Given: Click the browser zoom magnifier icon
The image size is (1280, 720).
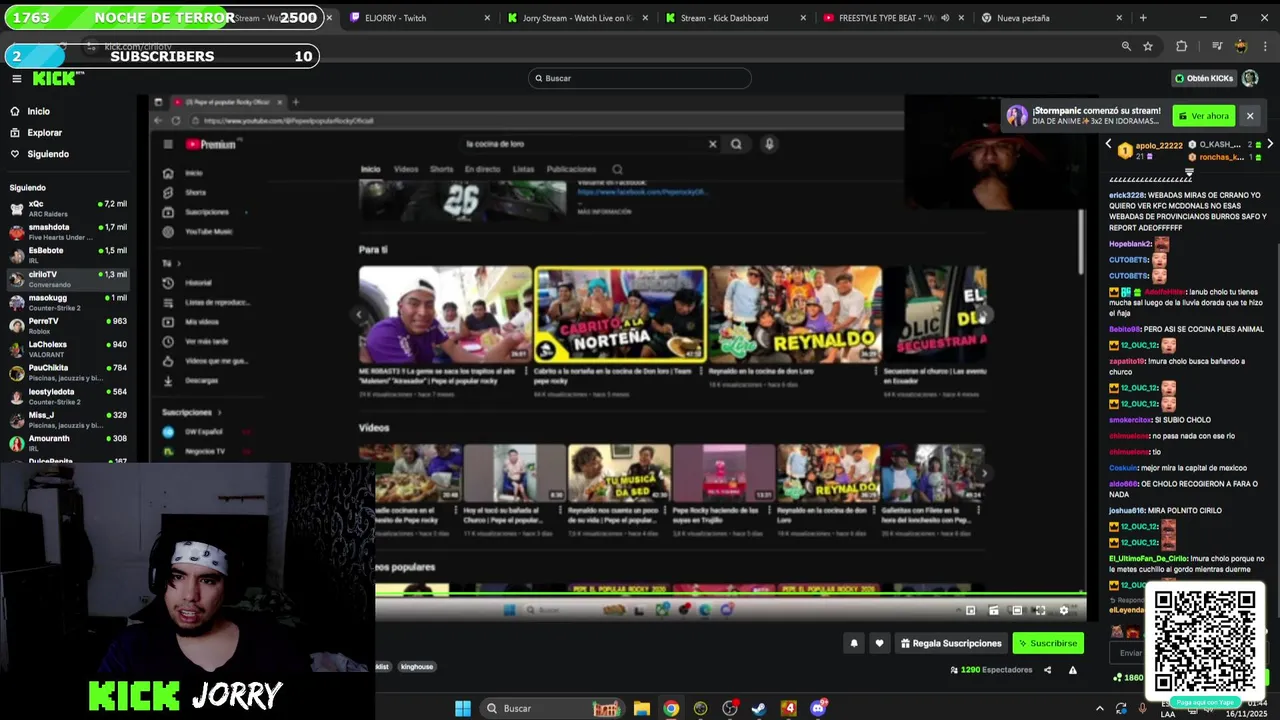Looking at the screenshot, I should [x=1126, y=46].
